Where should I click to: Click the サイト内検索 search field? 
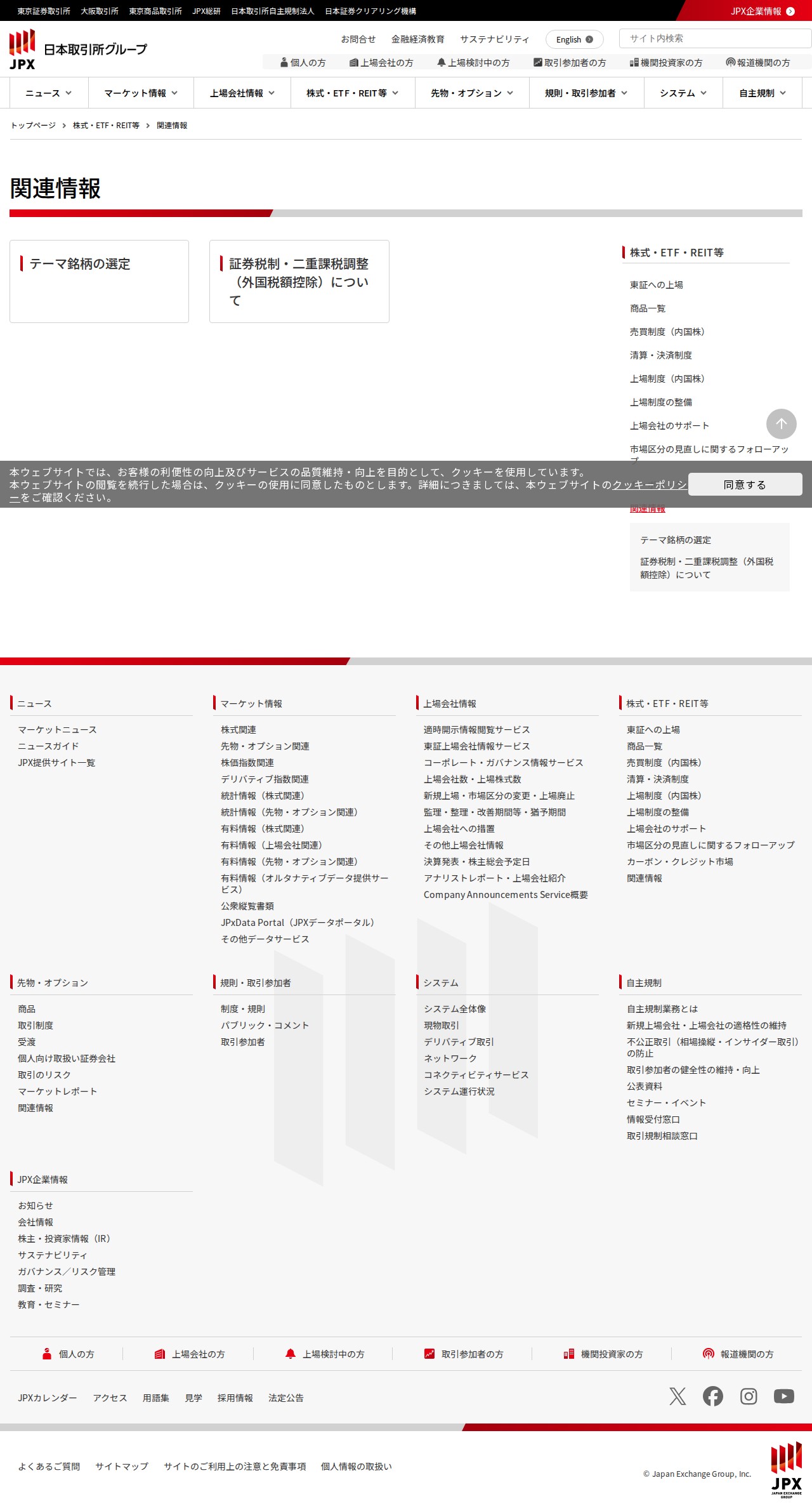715,38
